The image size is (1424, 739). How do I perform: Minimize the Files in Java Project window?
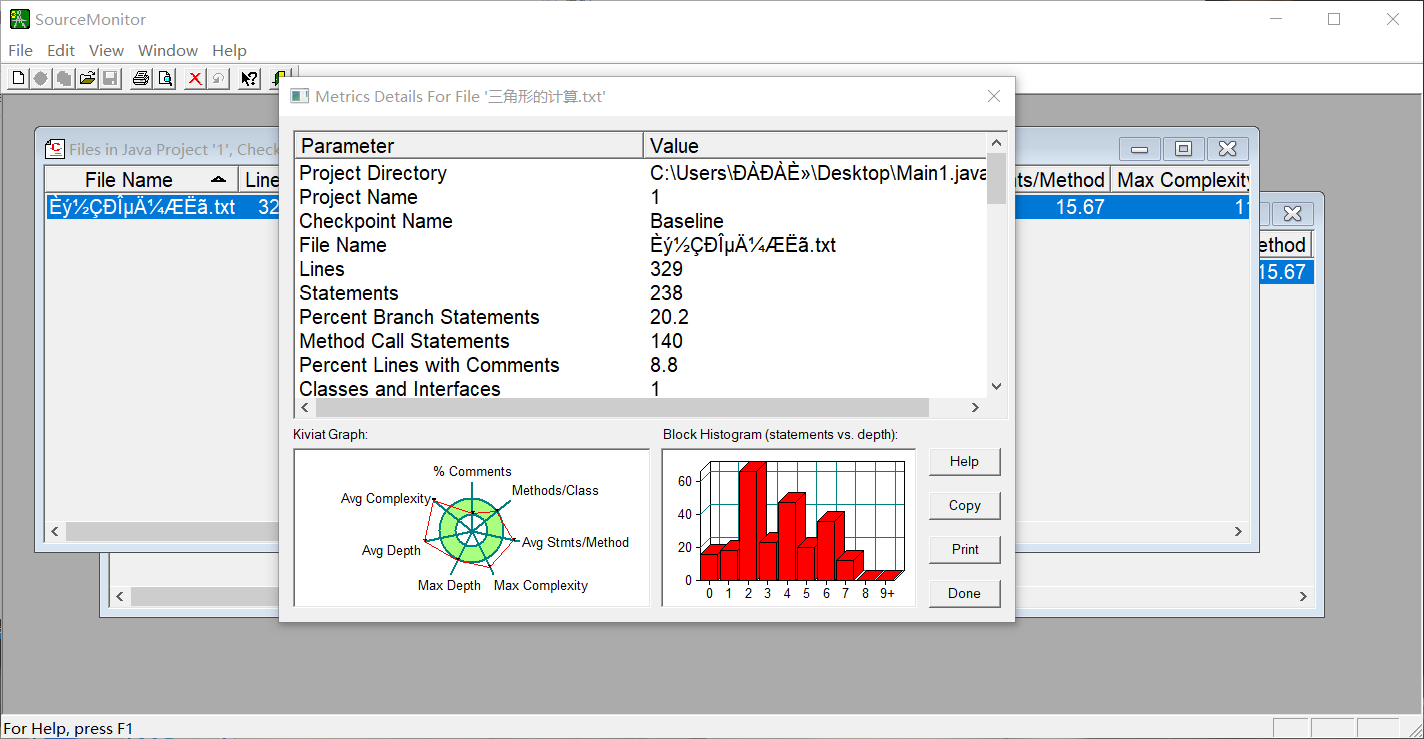pyautogui.click(x=1140, y=149)
